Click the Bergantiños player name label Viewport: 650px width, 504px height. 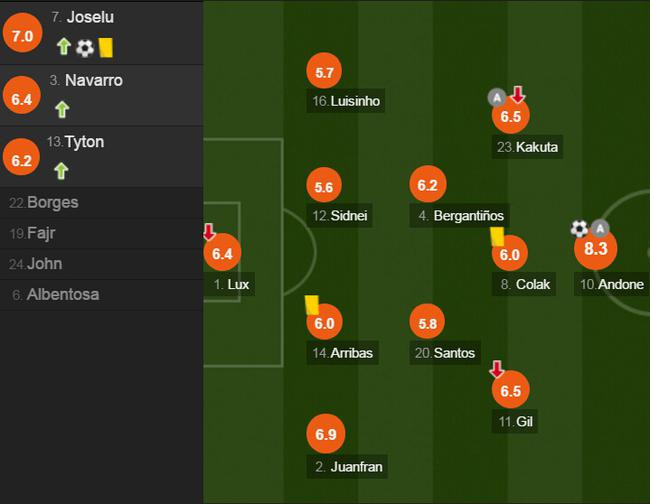pyautogui.click(x=462, y=216)
